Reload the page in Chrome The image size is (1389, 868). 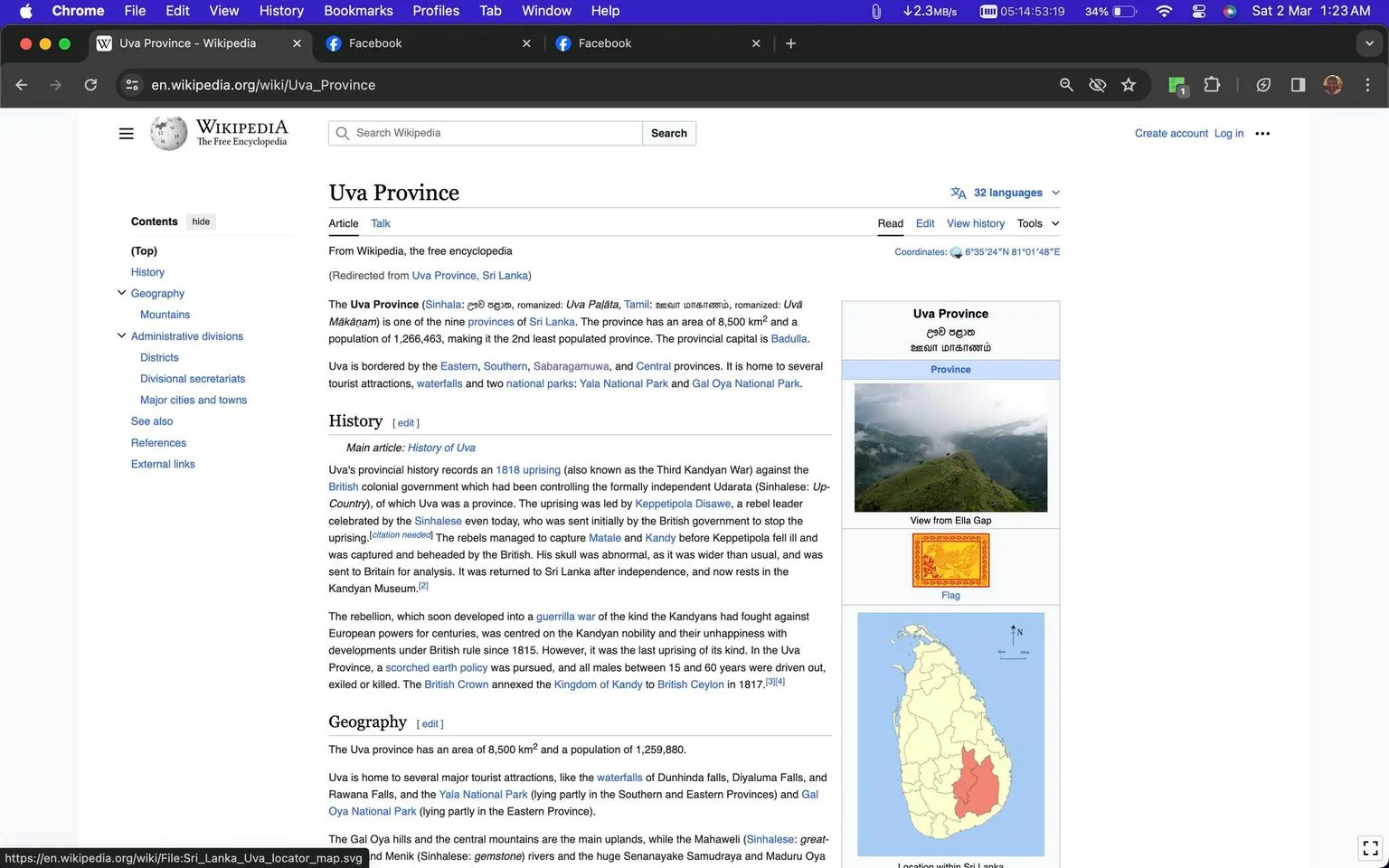tap(90, 85)
